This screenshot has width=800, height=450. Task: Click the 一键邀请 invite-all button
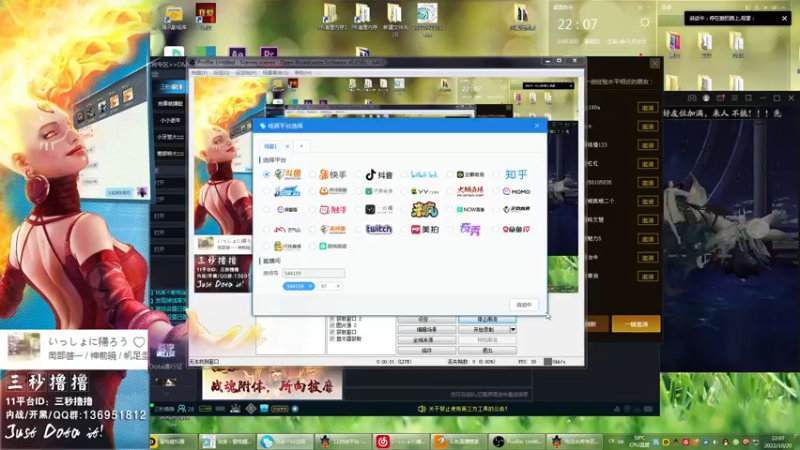point(636,324)
